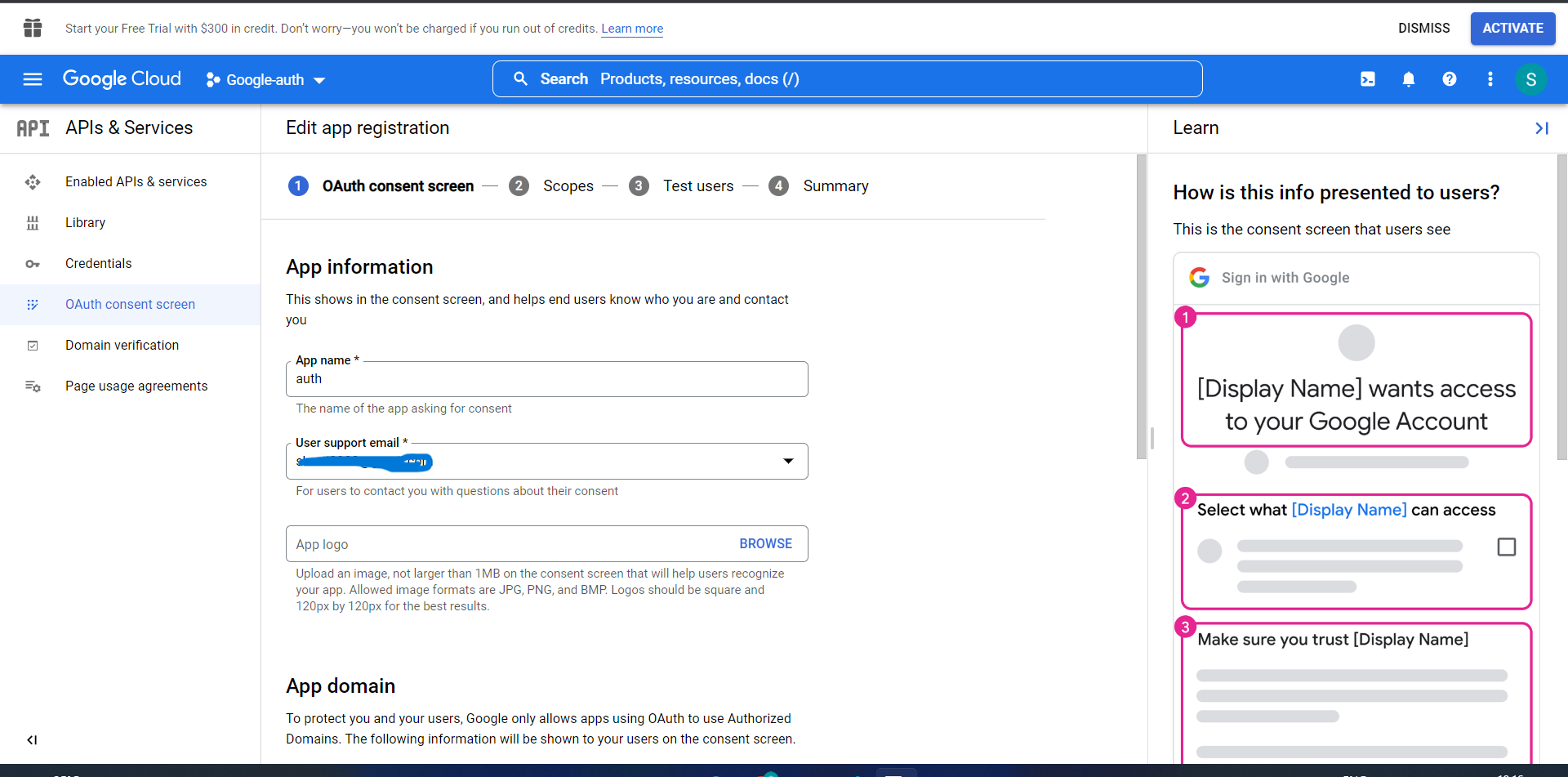Expand the User support email dropdown

pyautogui.click(x=788, y=462)
